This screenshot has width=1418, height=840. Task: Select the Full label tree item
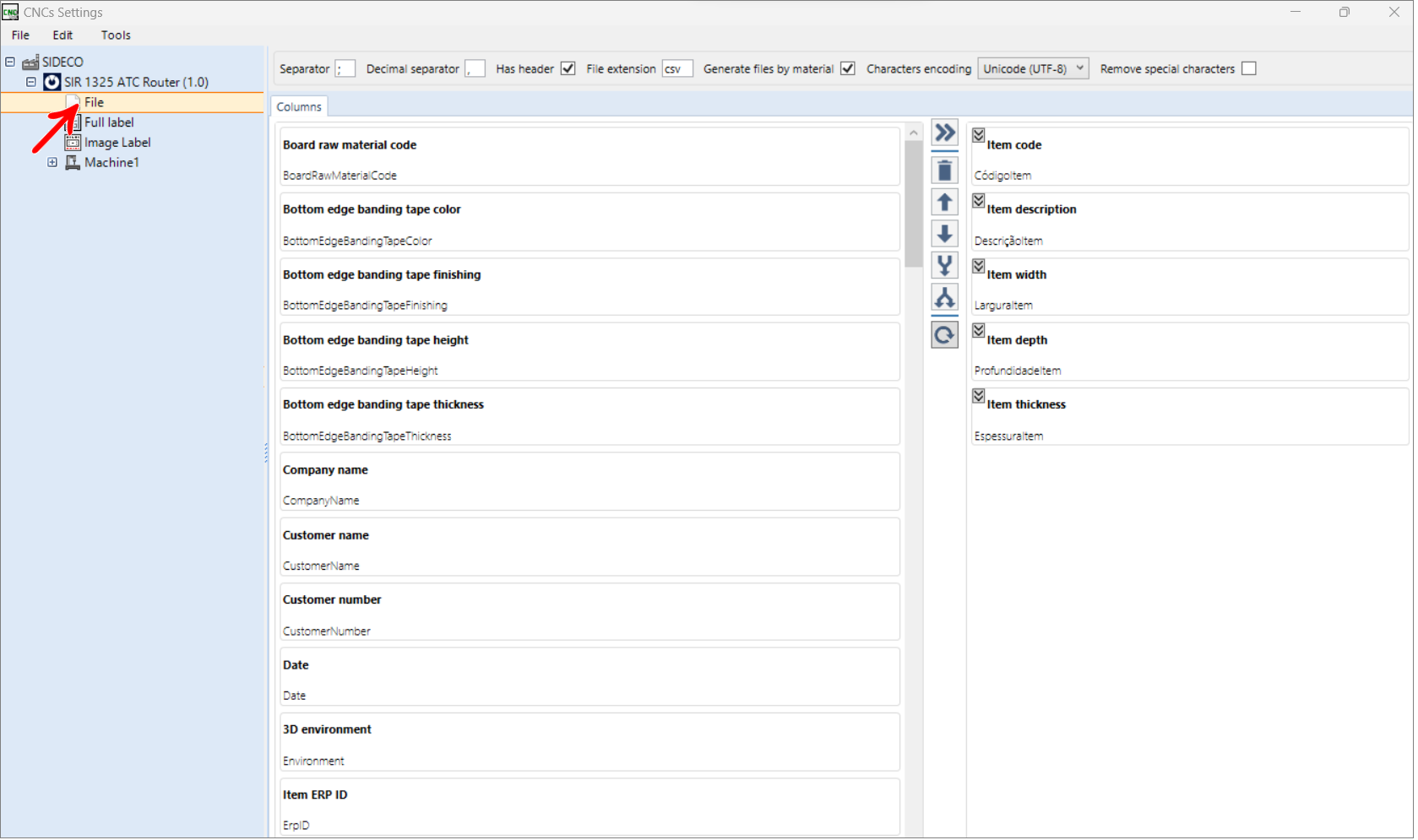110,123
